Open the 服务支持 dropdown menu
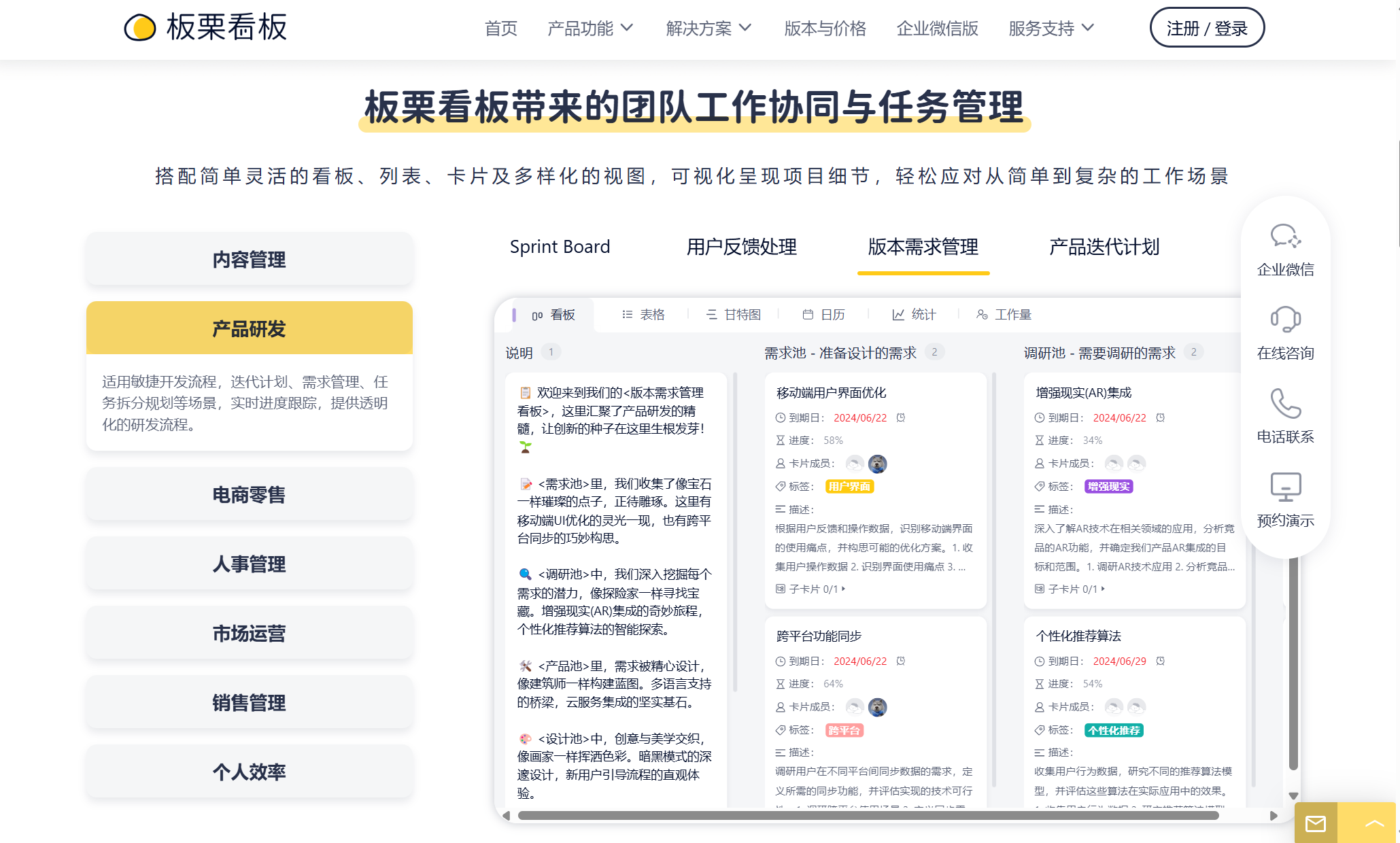 coord(1051,29)
